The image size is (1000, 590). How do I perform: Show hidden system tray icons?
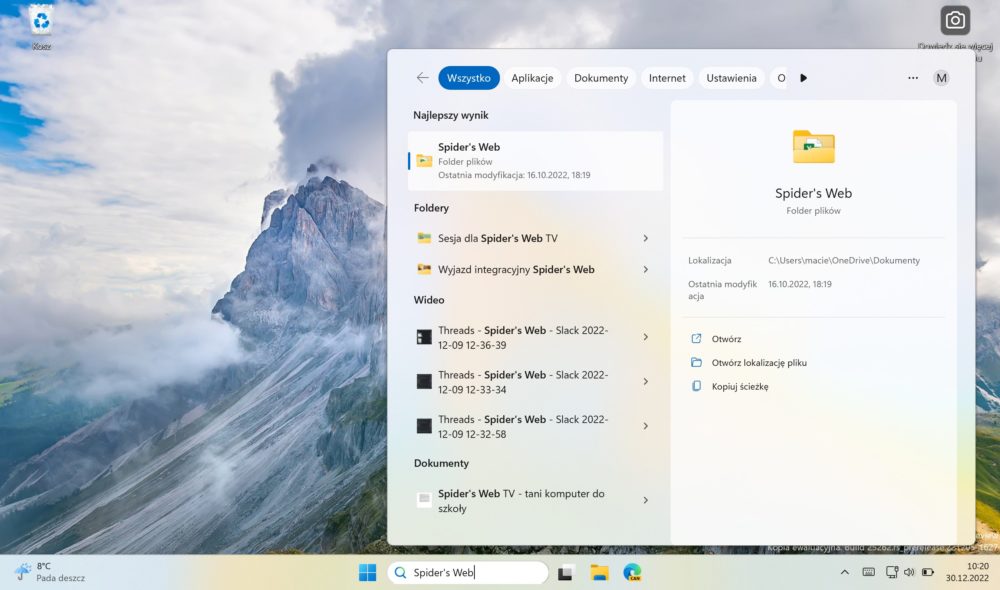tap(844, 572)
